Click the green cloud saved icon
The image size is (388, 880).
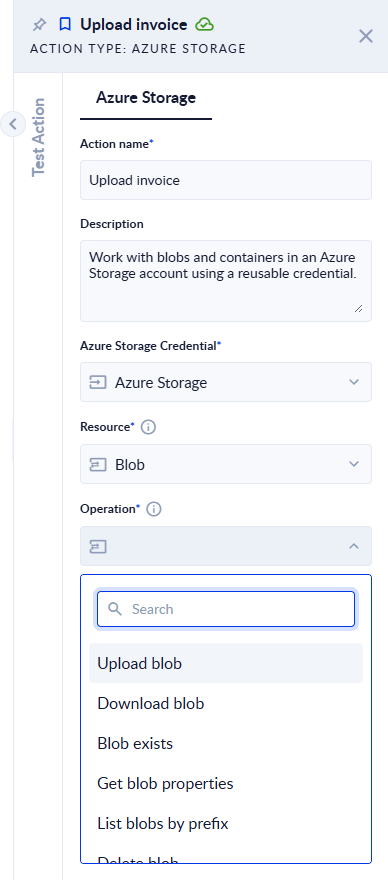click(204, 25)
